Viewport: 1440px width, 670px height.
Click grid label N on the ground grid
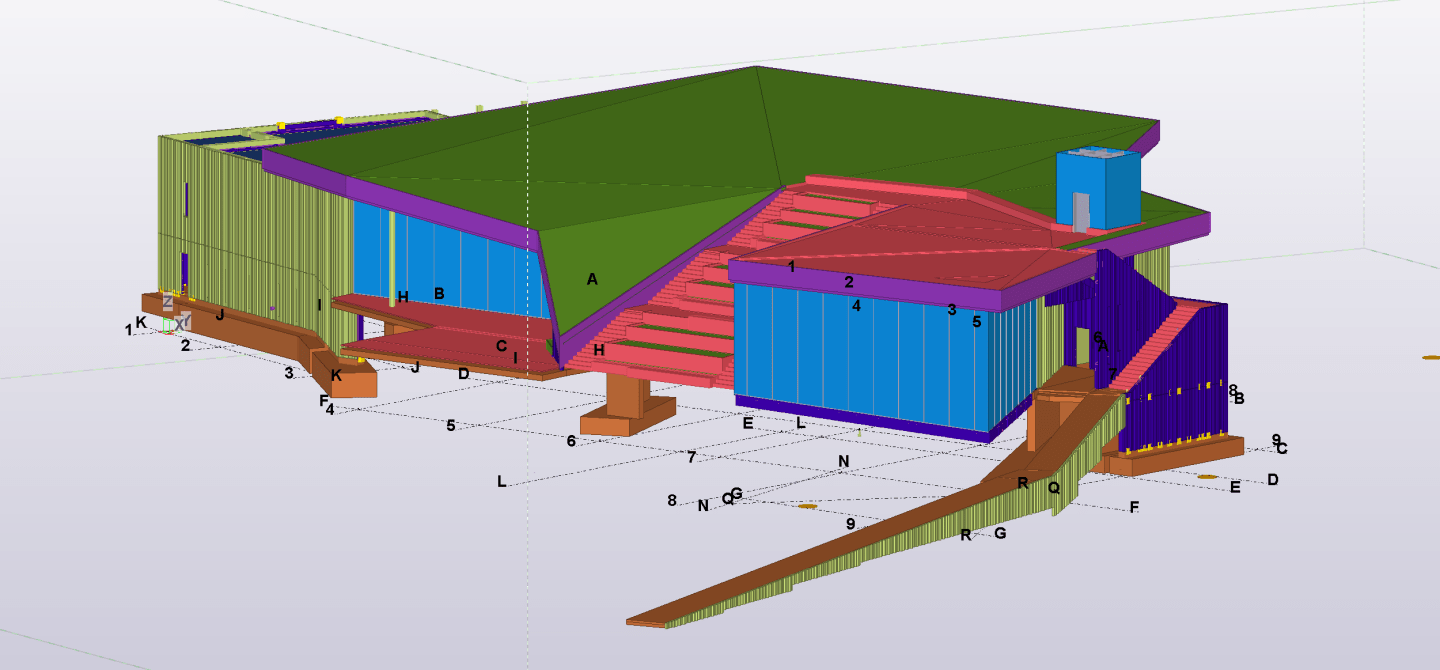pos(843,459)
